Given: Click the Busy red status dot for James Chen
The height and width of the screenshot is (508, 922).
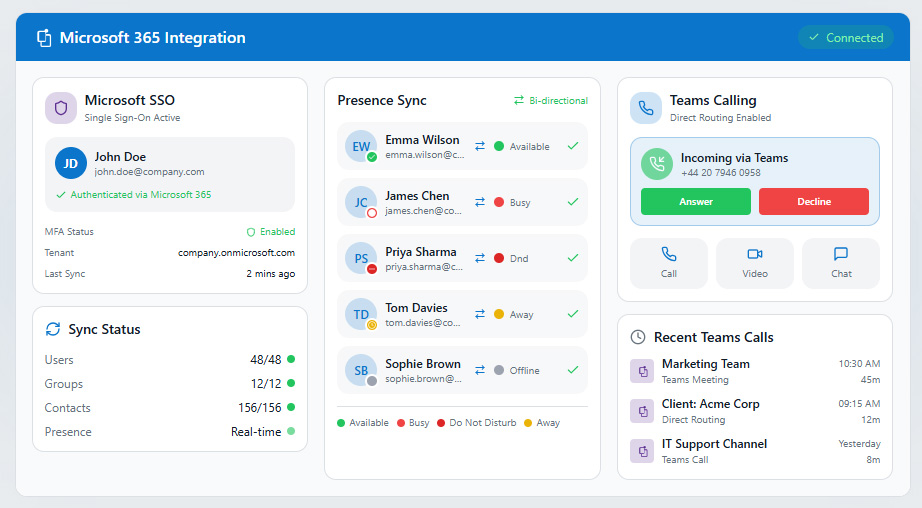Looking at the screenshot, I should (x=499, y=202).
